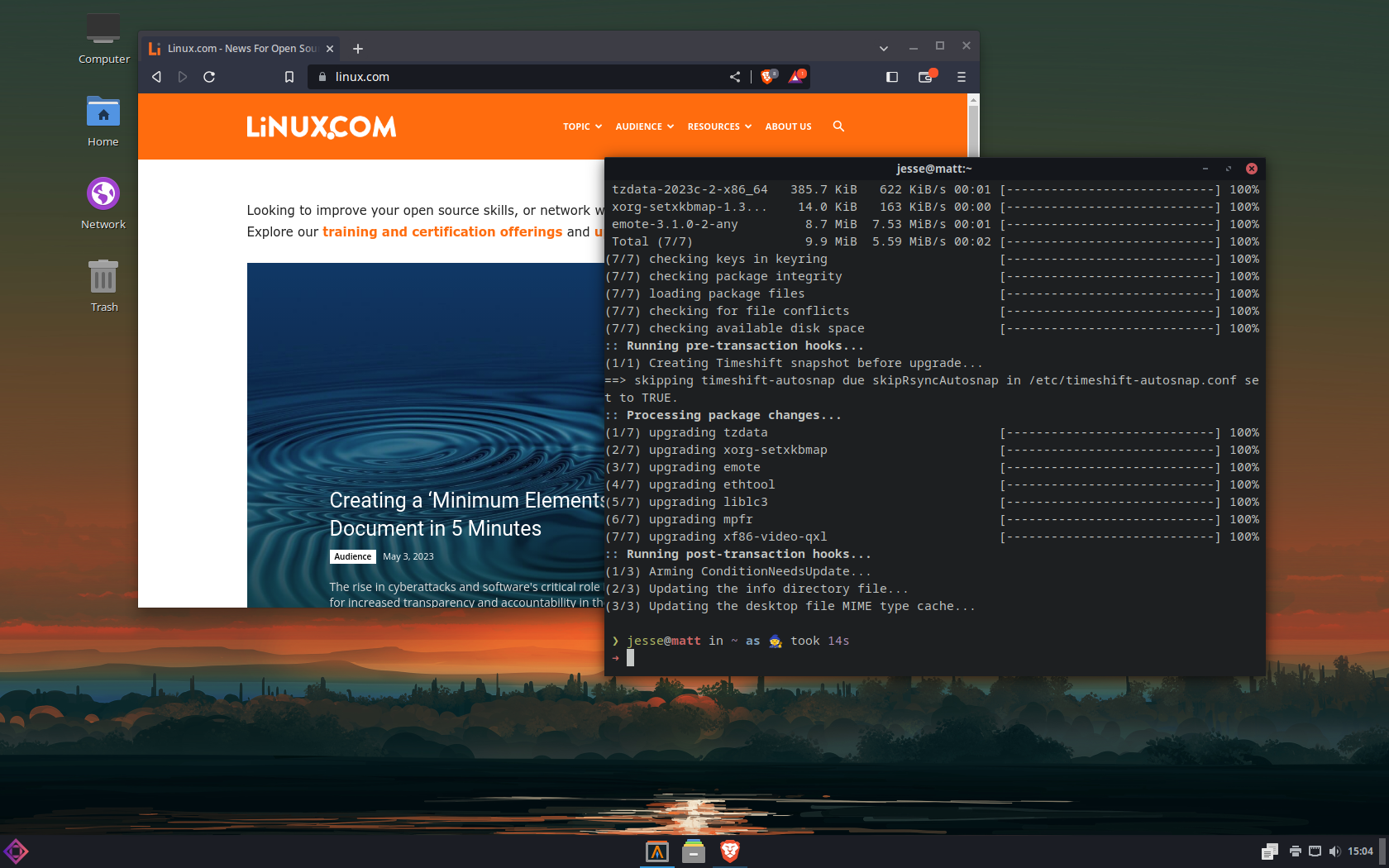Go back in the Brave browser
The image size is (1389, 868).
click(x=156, y=77)
